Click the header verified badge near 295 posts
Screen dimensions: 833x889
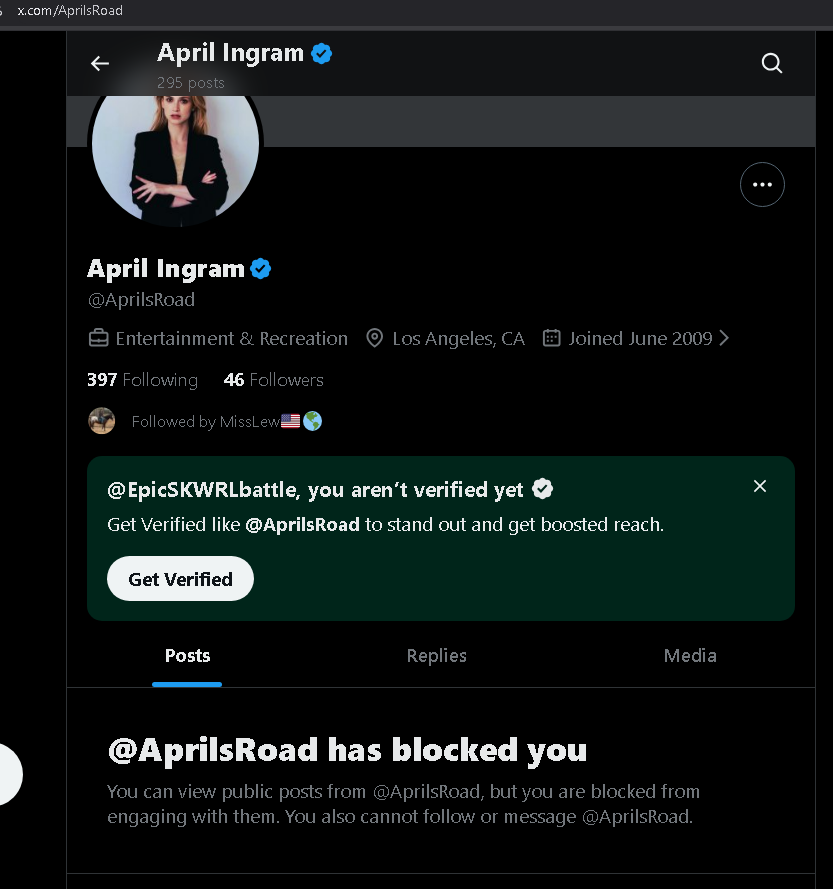pyautogui.click(x=322, y=53)
